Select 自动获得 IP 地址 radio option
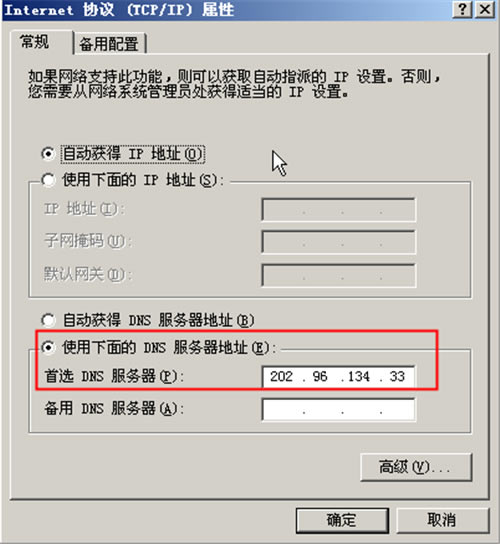The width and height of the screenshot is (500, 544). click(48, 154)
